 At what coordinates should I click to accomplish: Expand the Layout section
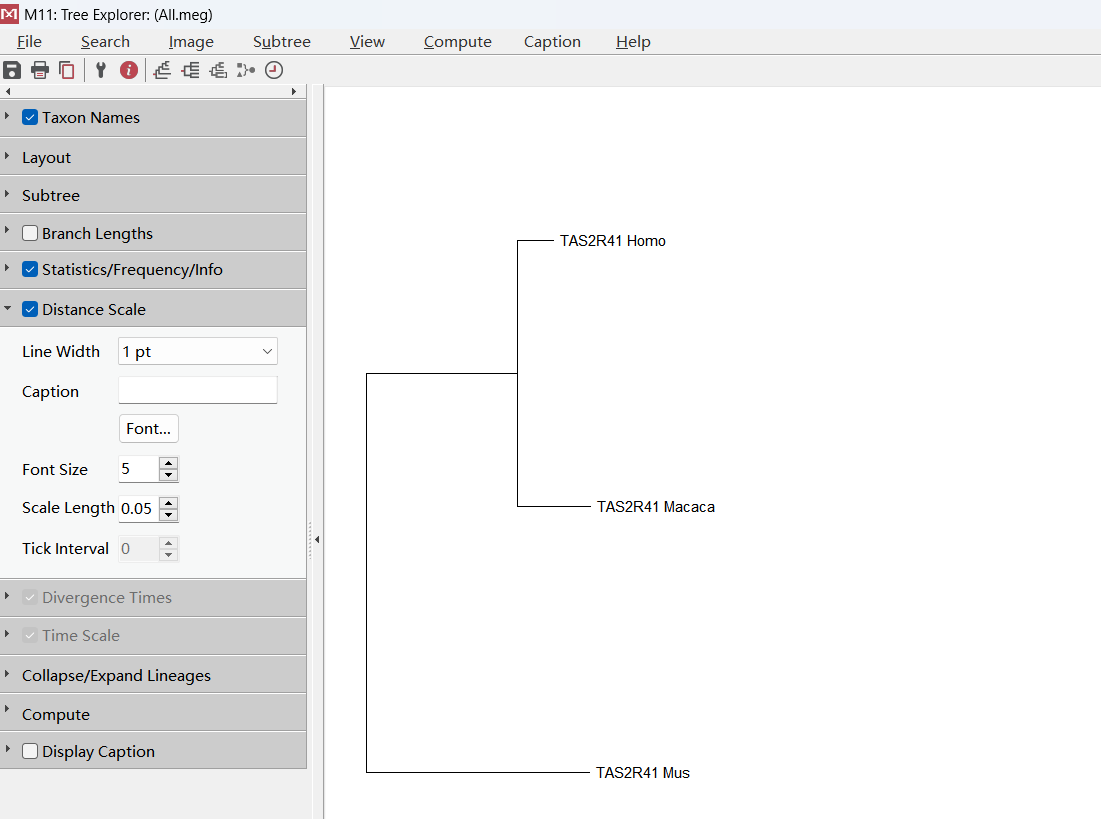point(7,155)
